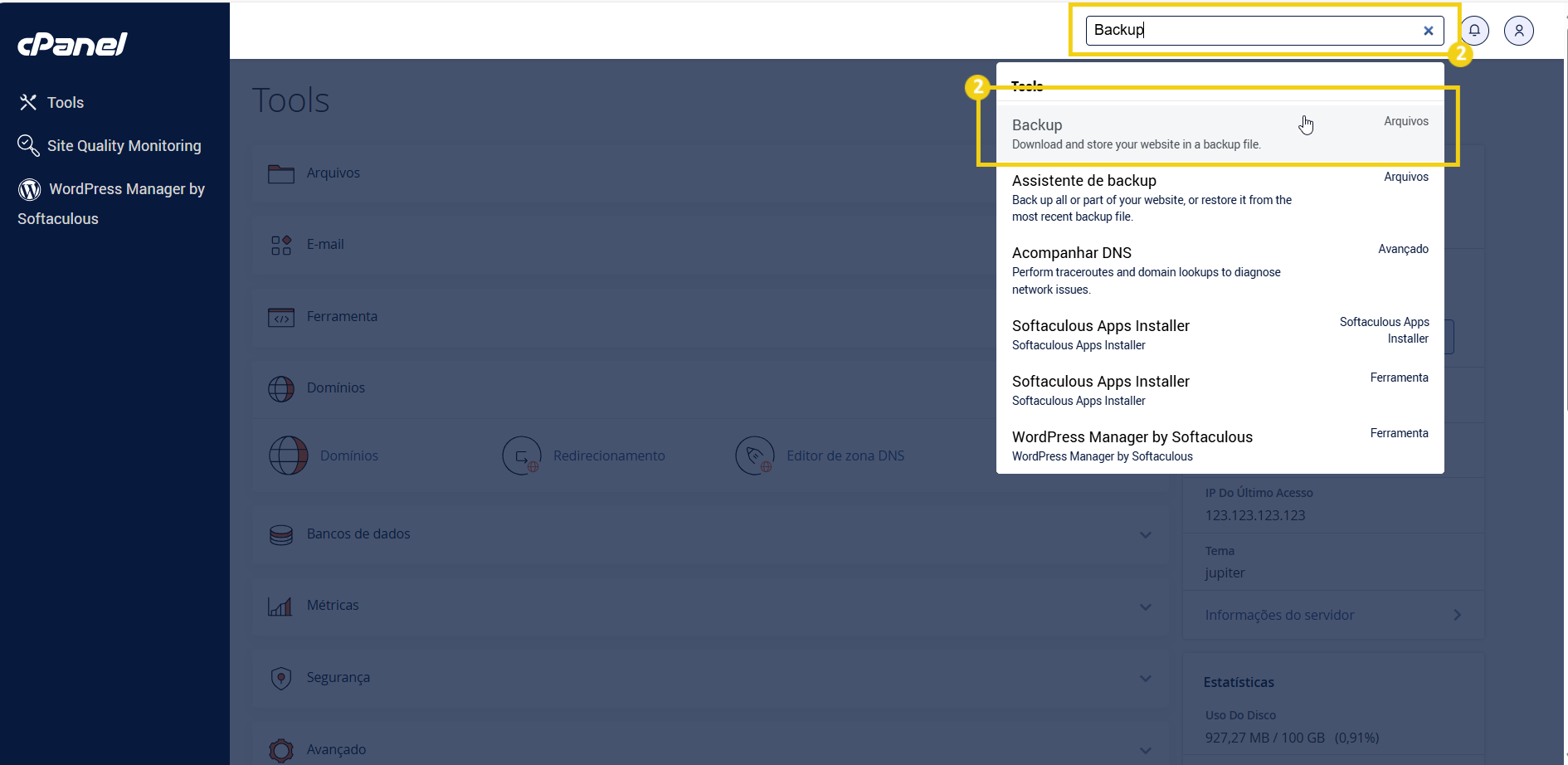Expand the Ferramenta section header
Screen dimensions: 1568x765
pos(622,317)
